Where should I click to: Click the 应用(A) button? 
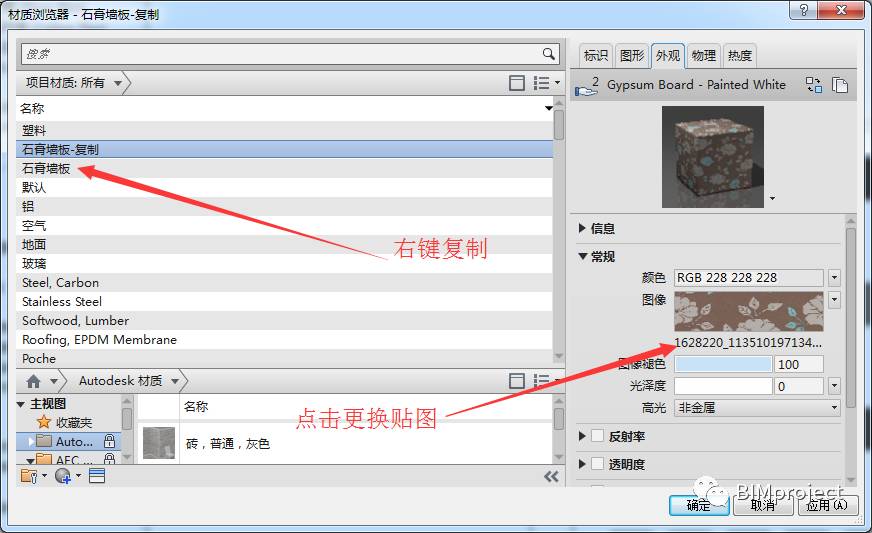[x=827, y=505]
